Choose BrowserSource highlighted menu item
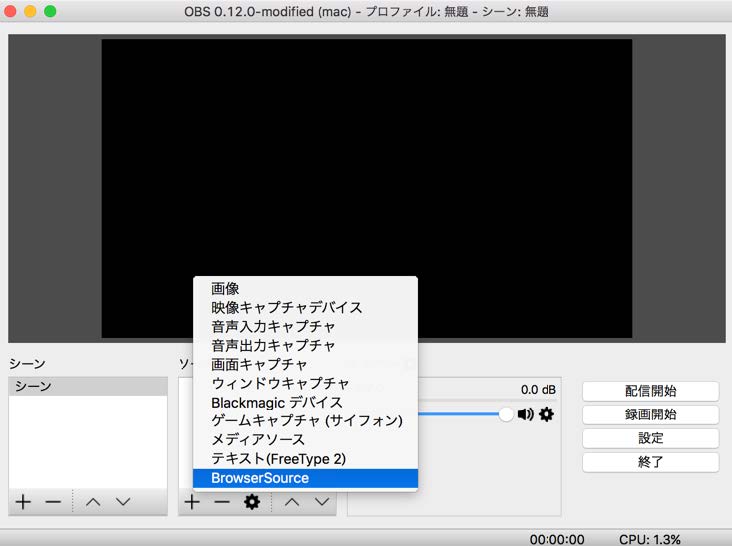 coord(305,478)
